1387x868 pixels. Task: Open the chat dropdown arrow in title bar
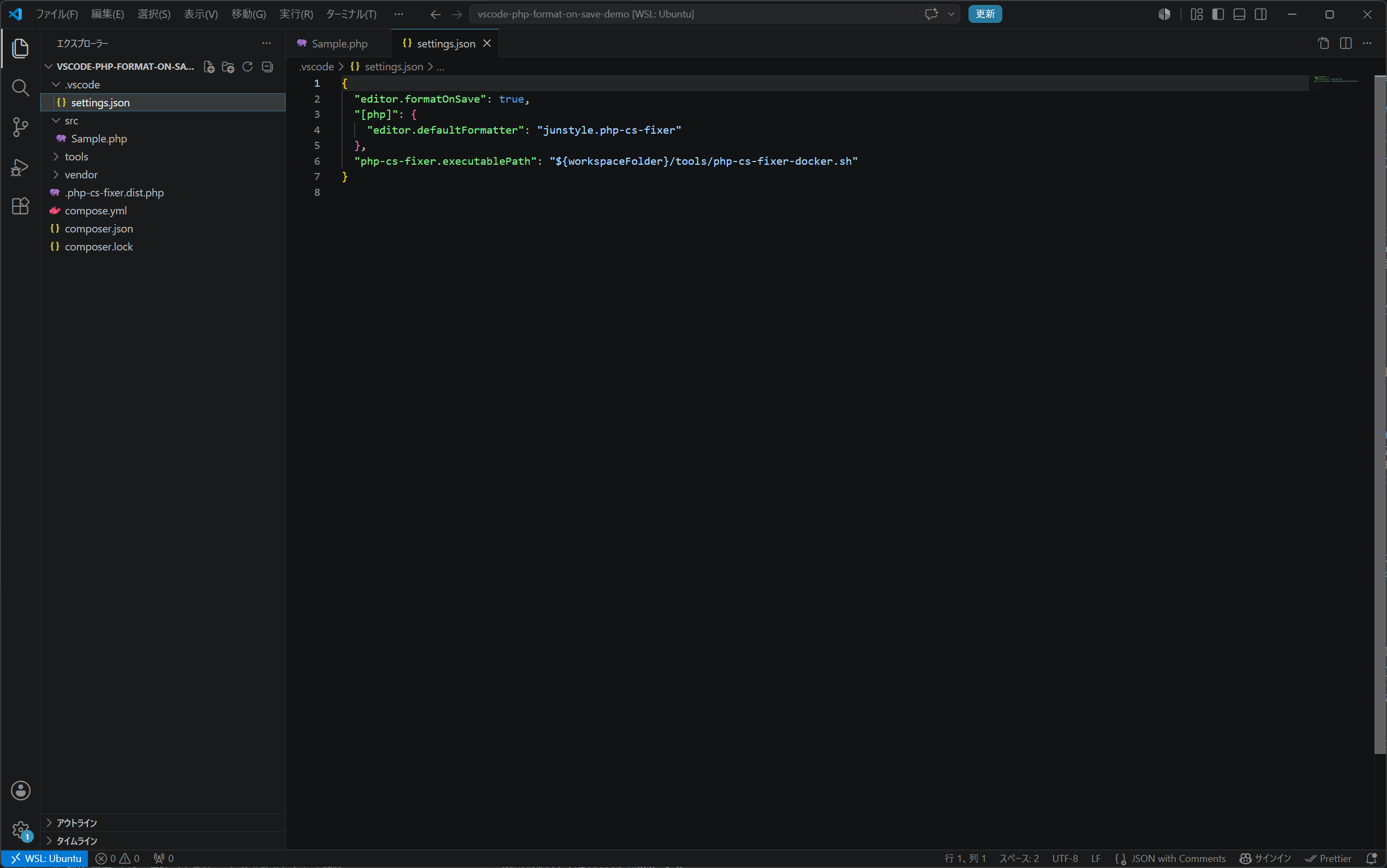[x=951, y=14]
